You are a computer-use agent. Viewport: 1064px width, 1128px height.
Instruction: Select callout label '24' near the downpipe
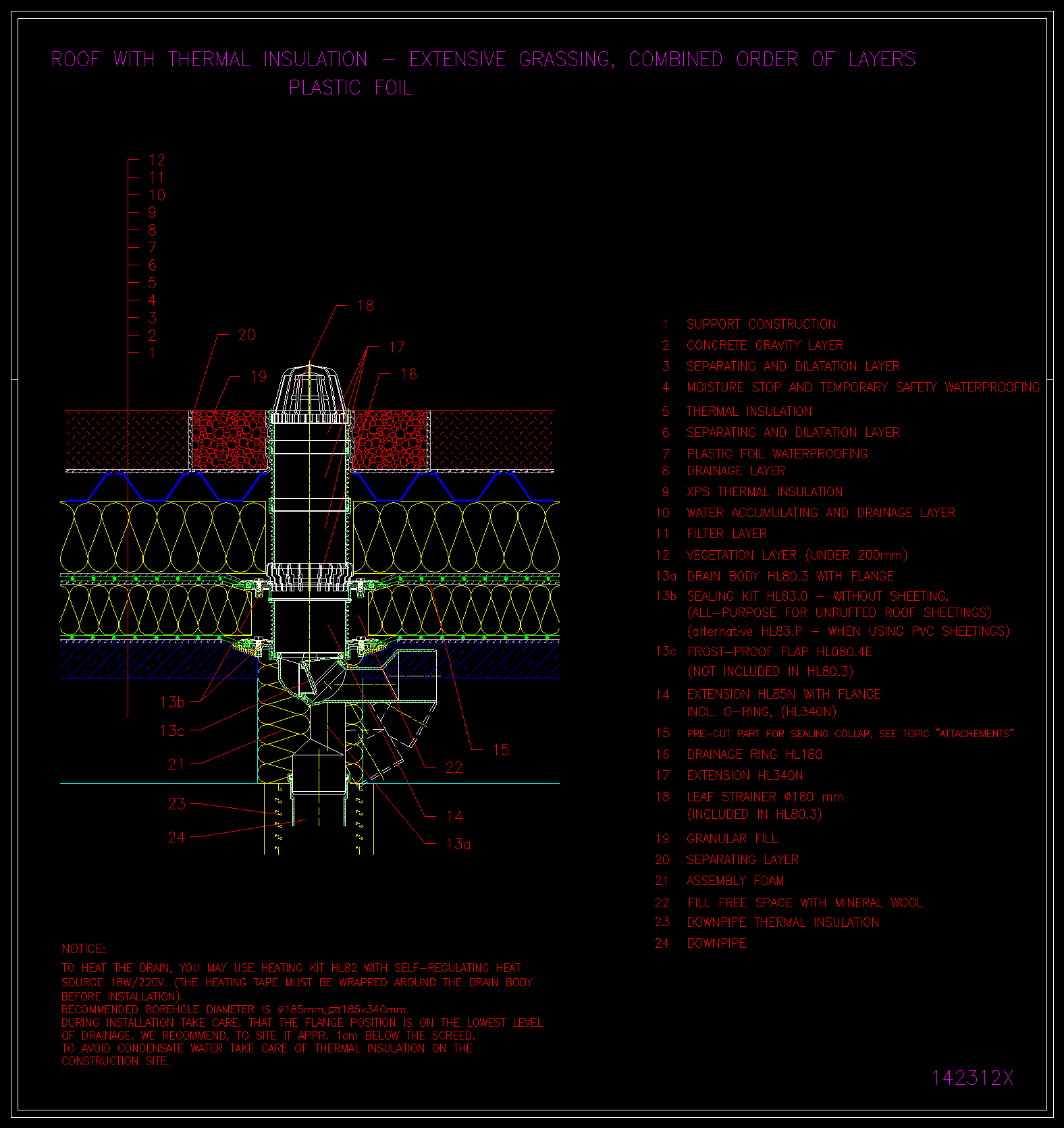coord(177,838)
